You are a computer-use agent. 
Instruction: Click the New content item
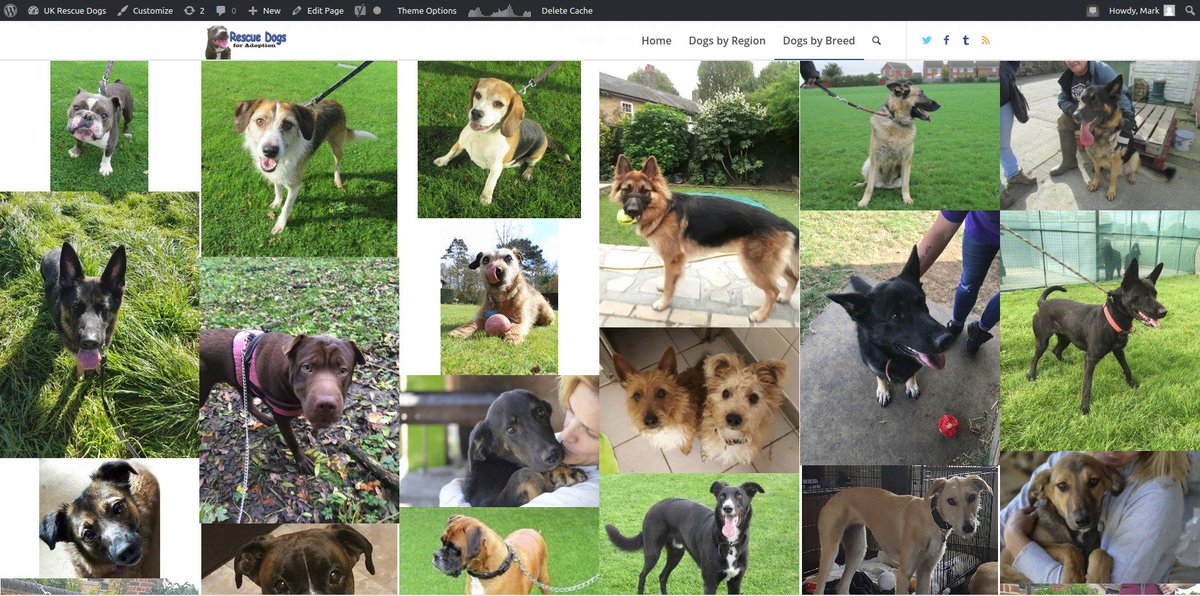(x=264, y=10)
